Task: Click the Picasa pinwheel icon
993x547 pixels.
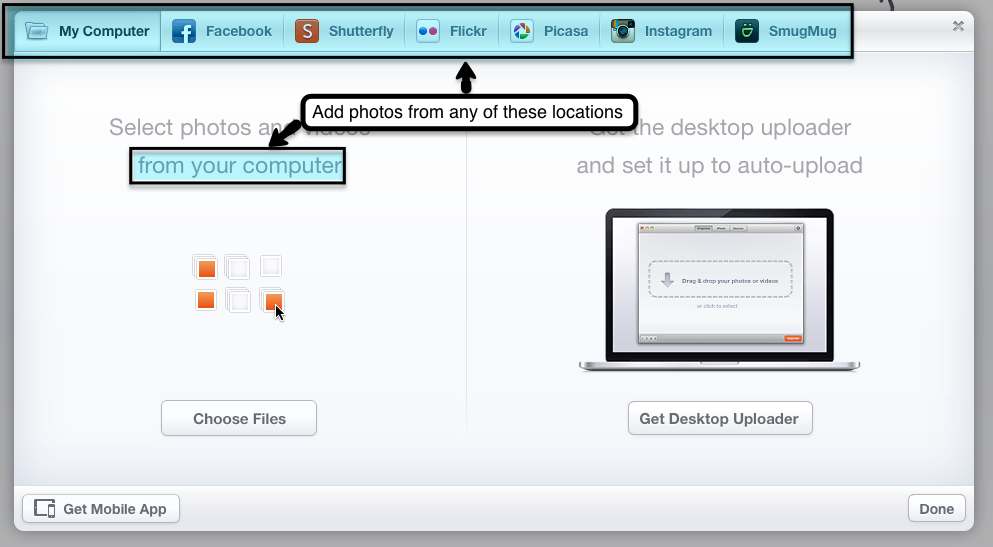Action: tap(522, 31)
